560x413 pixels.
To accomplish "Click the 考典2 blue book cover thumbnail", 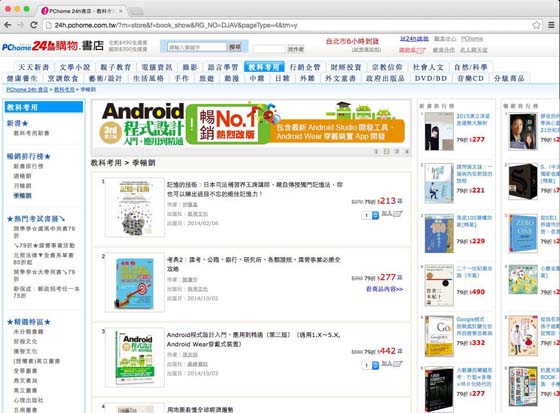I will (135, 283).
